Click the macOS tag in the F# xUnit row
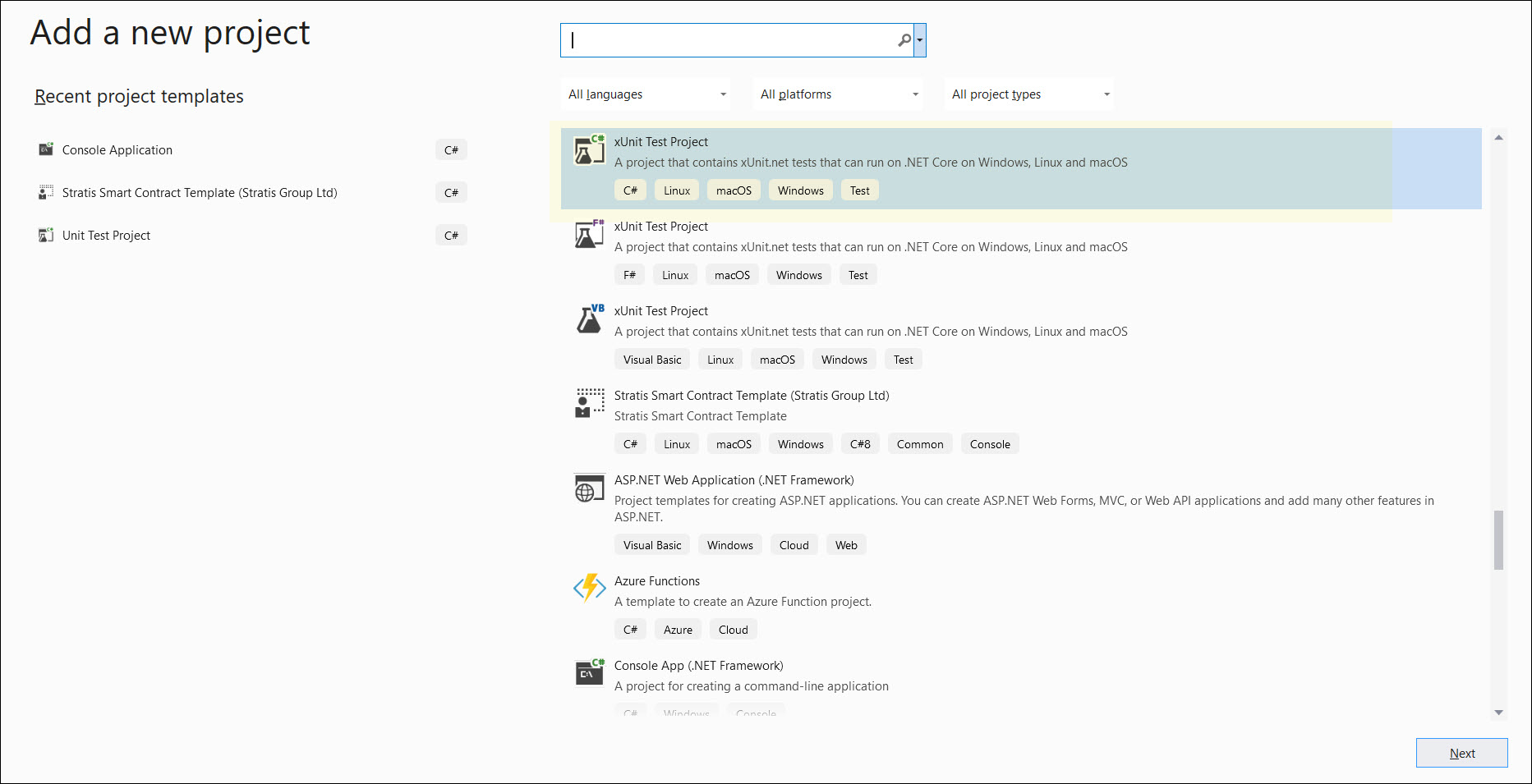The image size is (1532, 784). pos(732,275)
